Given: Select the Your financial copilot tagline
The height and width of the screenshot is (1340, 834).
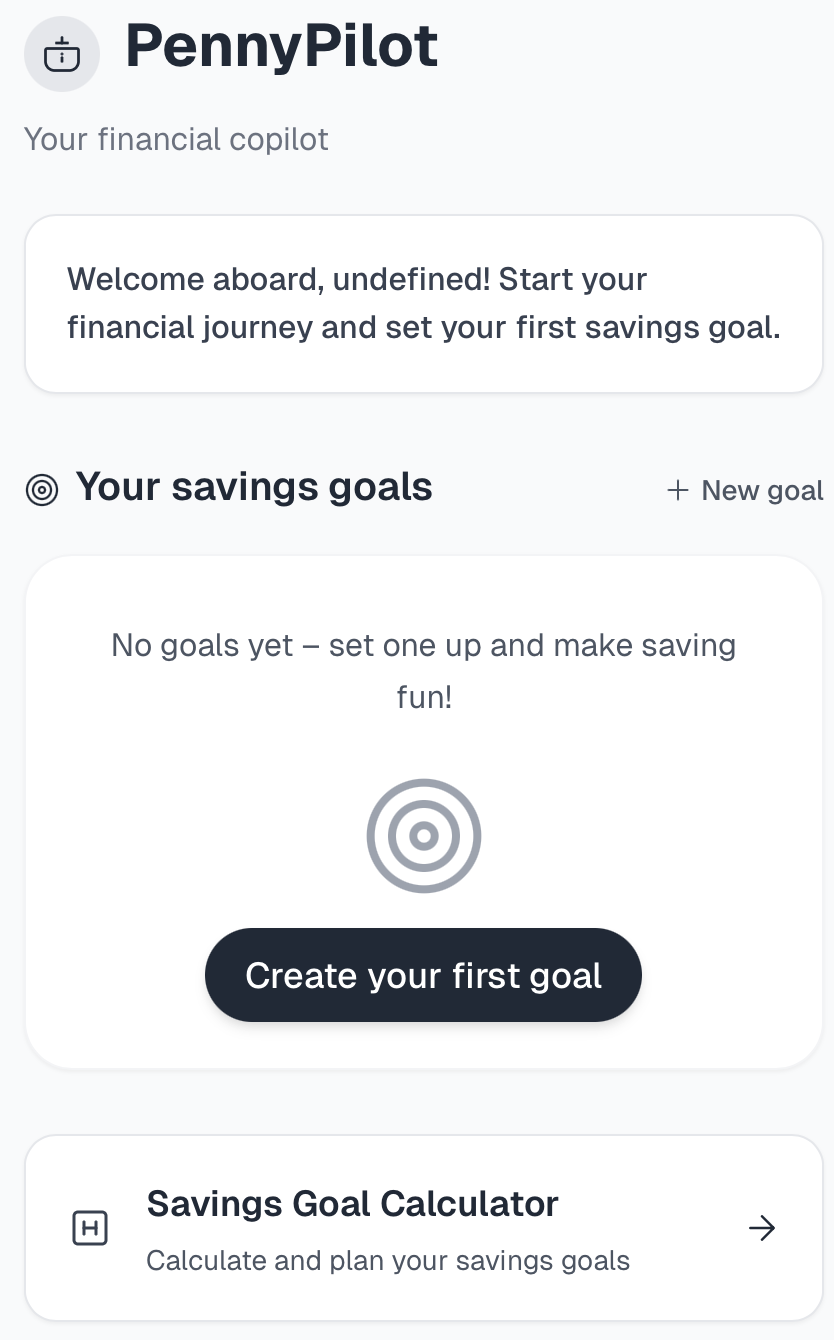Looking at the screenshot, I should click(175, 139).
